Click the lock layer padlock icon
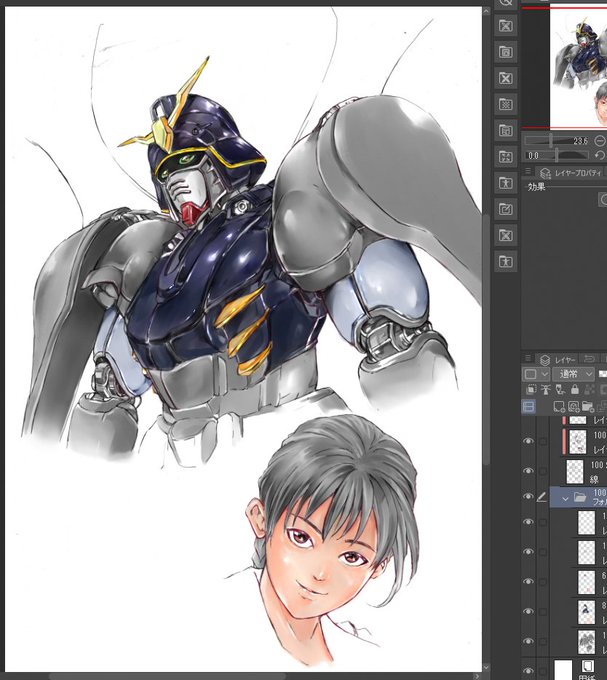The width and height of the screenshot is (607, 680). 575,389
